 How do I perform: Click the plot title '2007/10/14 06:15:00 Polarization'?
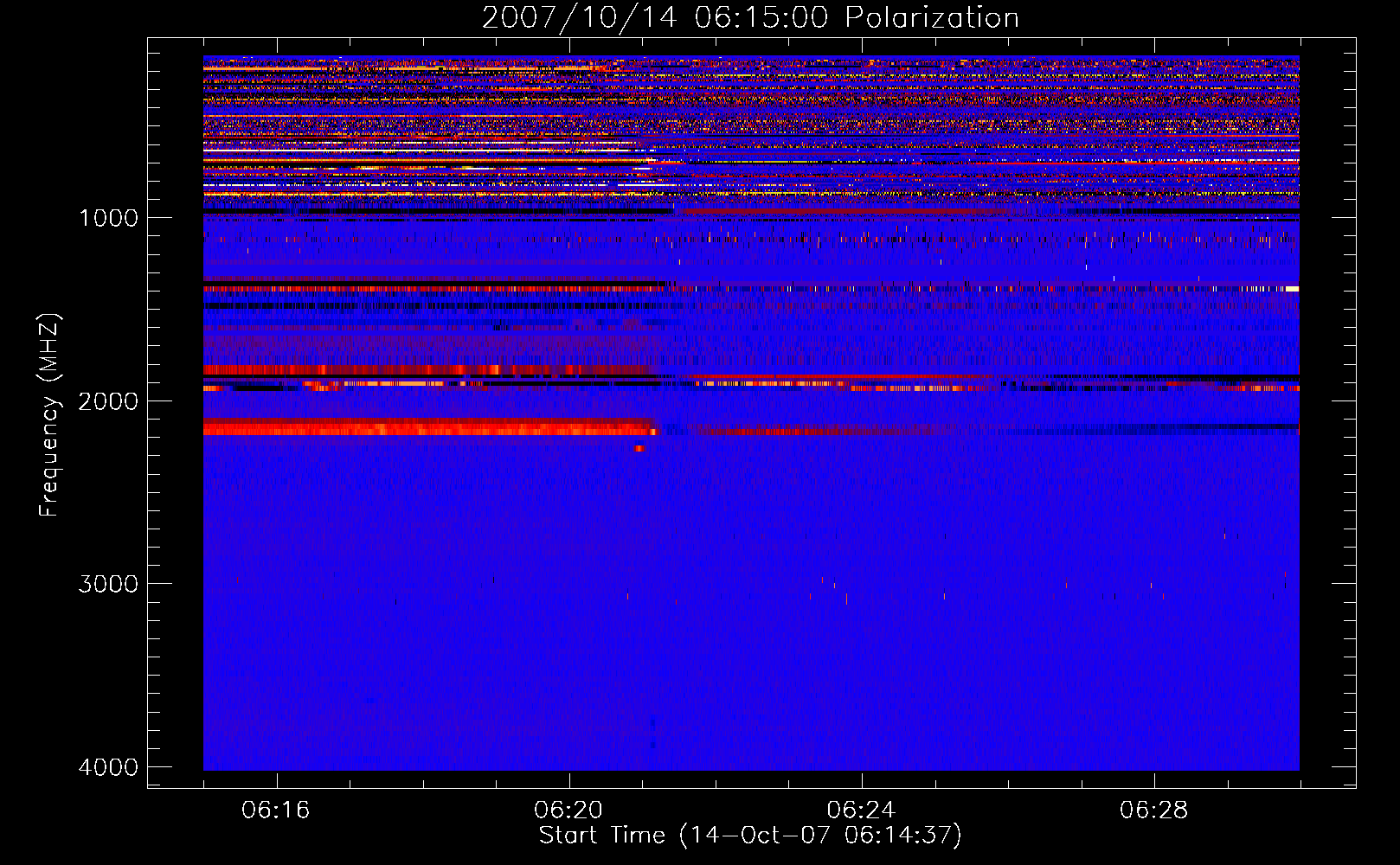(750, 17)
